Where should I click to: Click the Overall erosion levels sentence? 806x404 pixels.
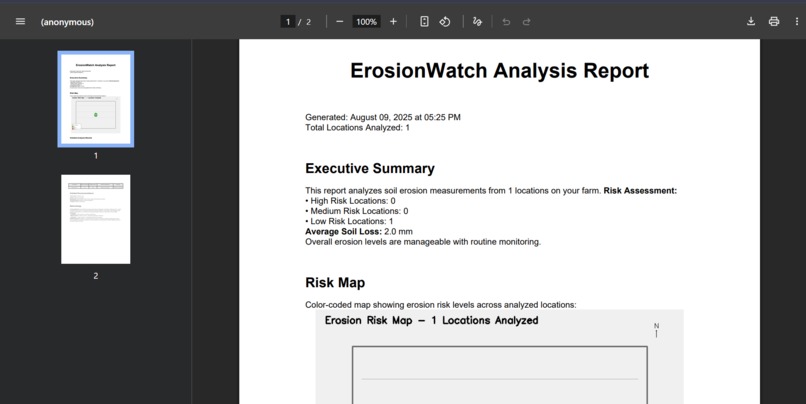[423, 242]
